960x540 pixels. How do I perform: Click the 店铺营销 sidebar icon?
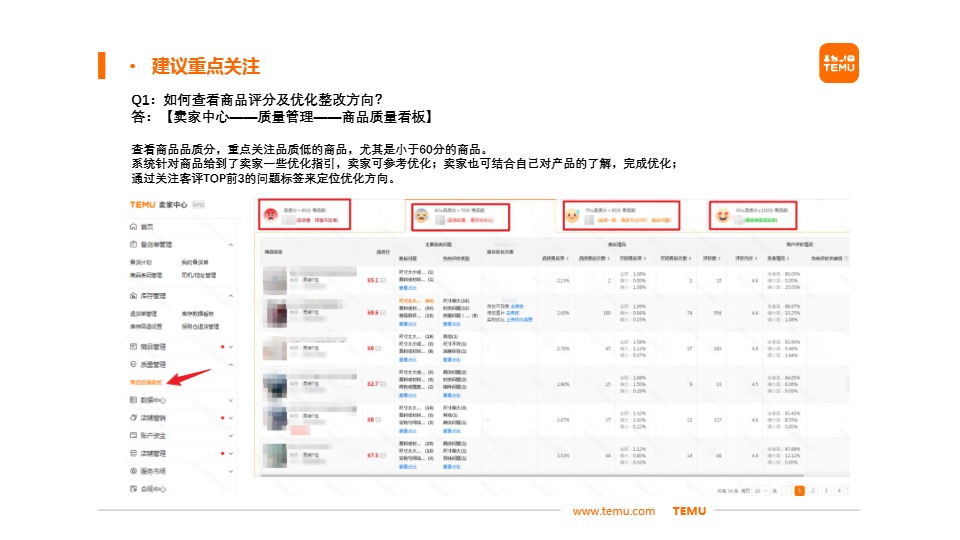click(x=133, y=418)
